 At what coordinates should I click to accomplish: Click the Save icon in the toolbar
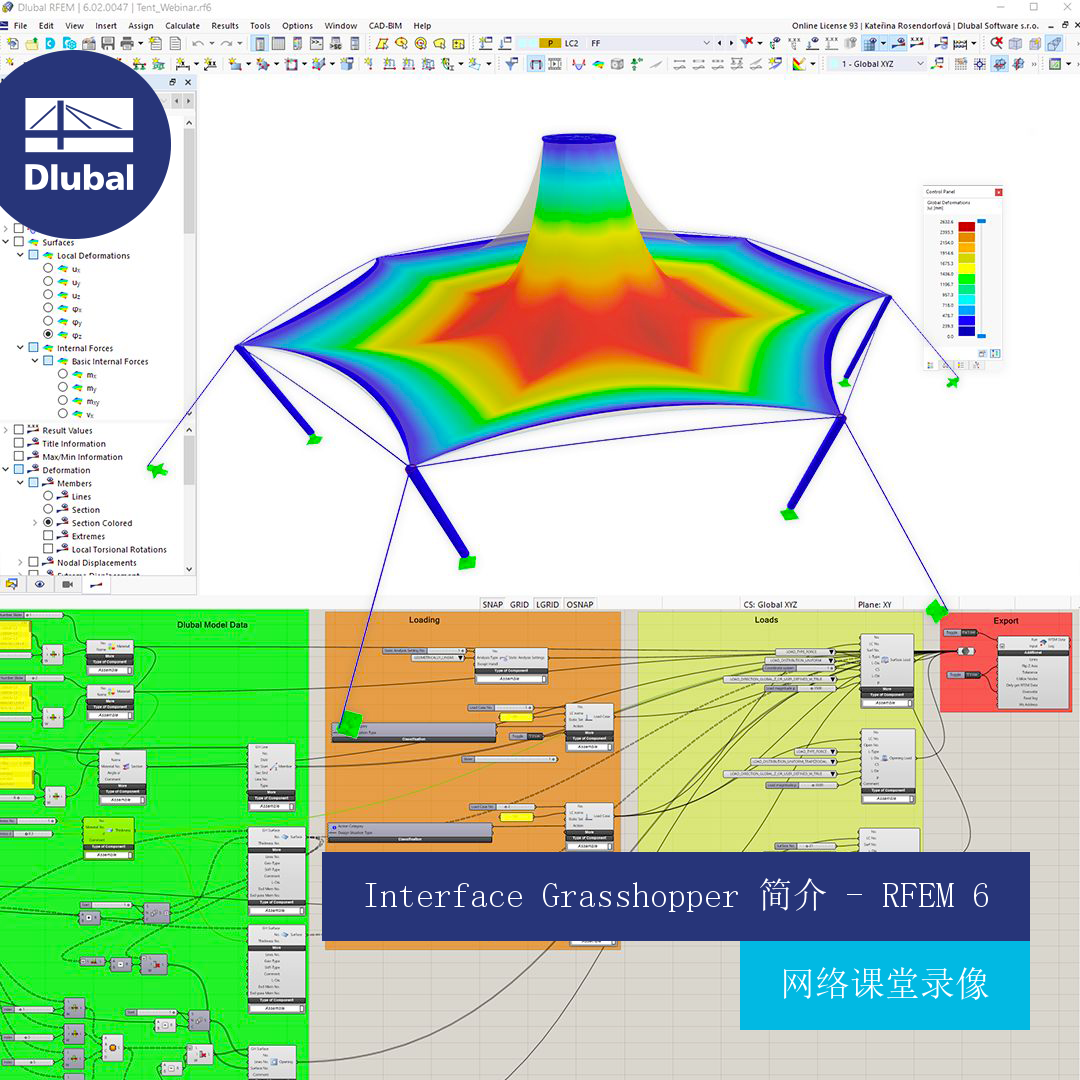tap(106, 43)
